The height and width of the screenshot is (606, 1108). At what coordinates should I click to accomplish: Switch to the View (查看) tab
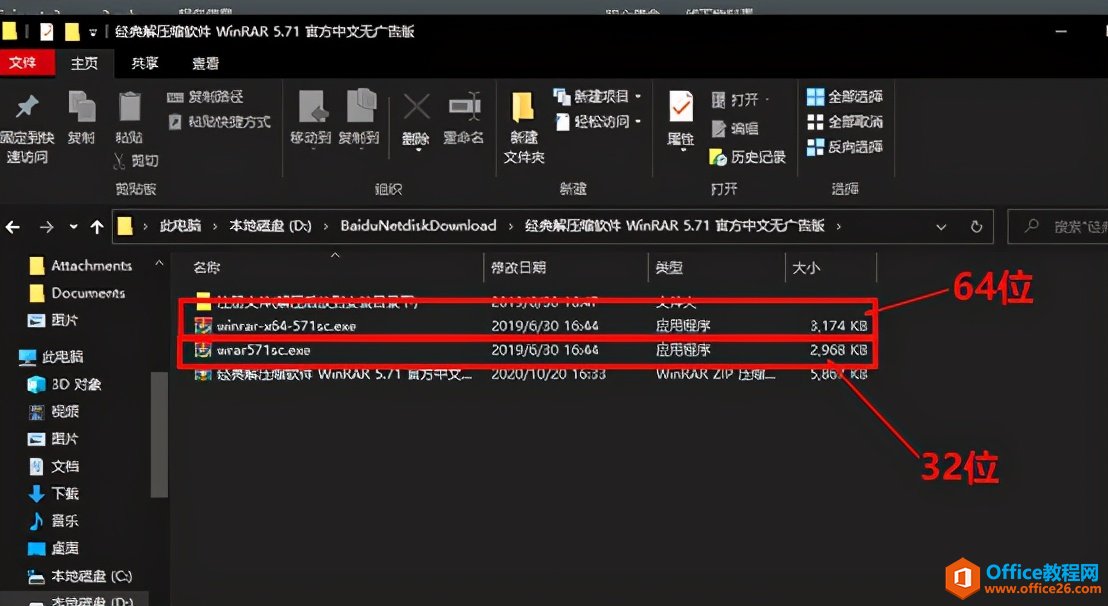pyautogui.click(x=206, y=63)
